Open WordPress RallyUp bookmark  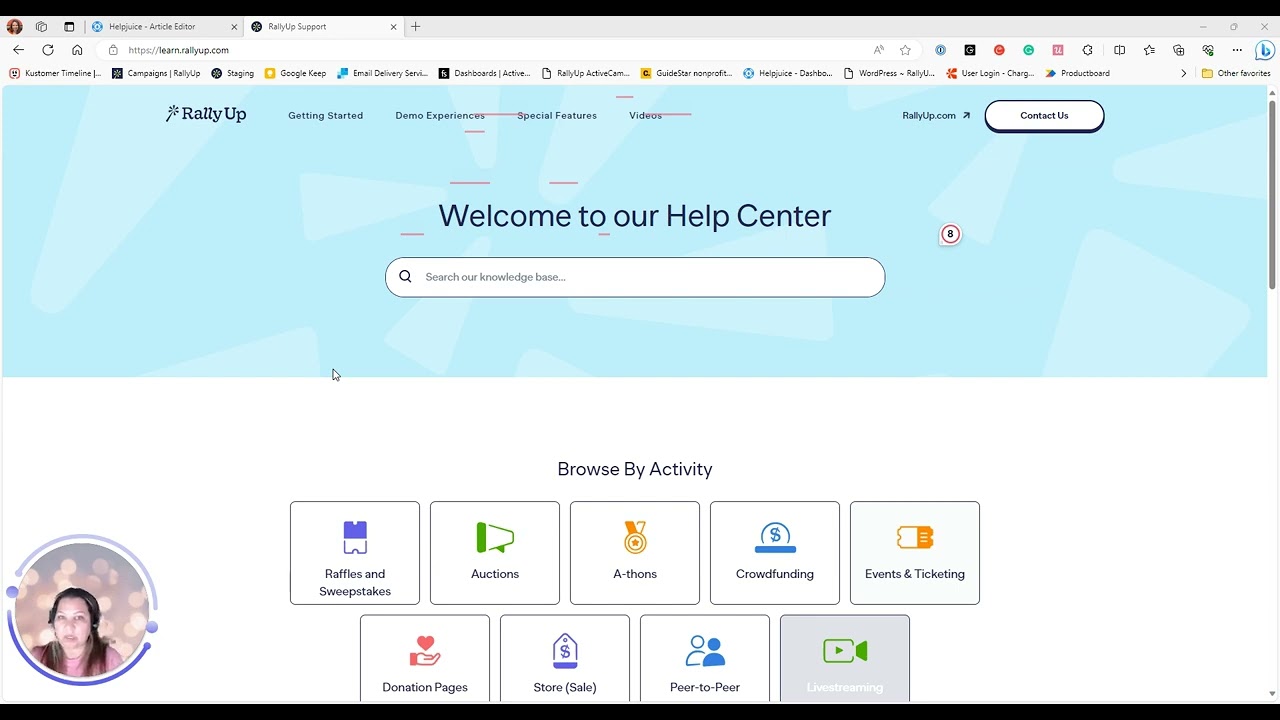click(x=890, y=73)
